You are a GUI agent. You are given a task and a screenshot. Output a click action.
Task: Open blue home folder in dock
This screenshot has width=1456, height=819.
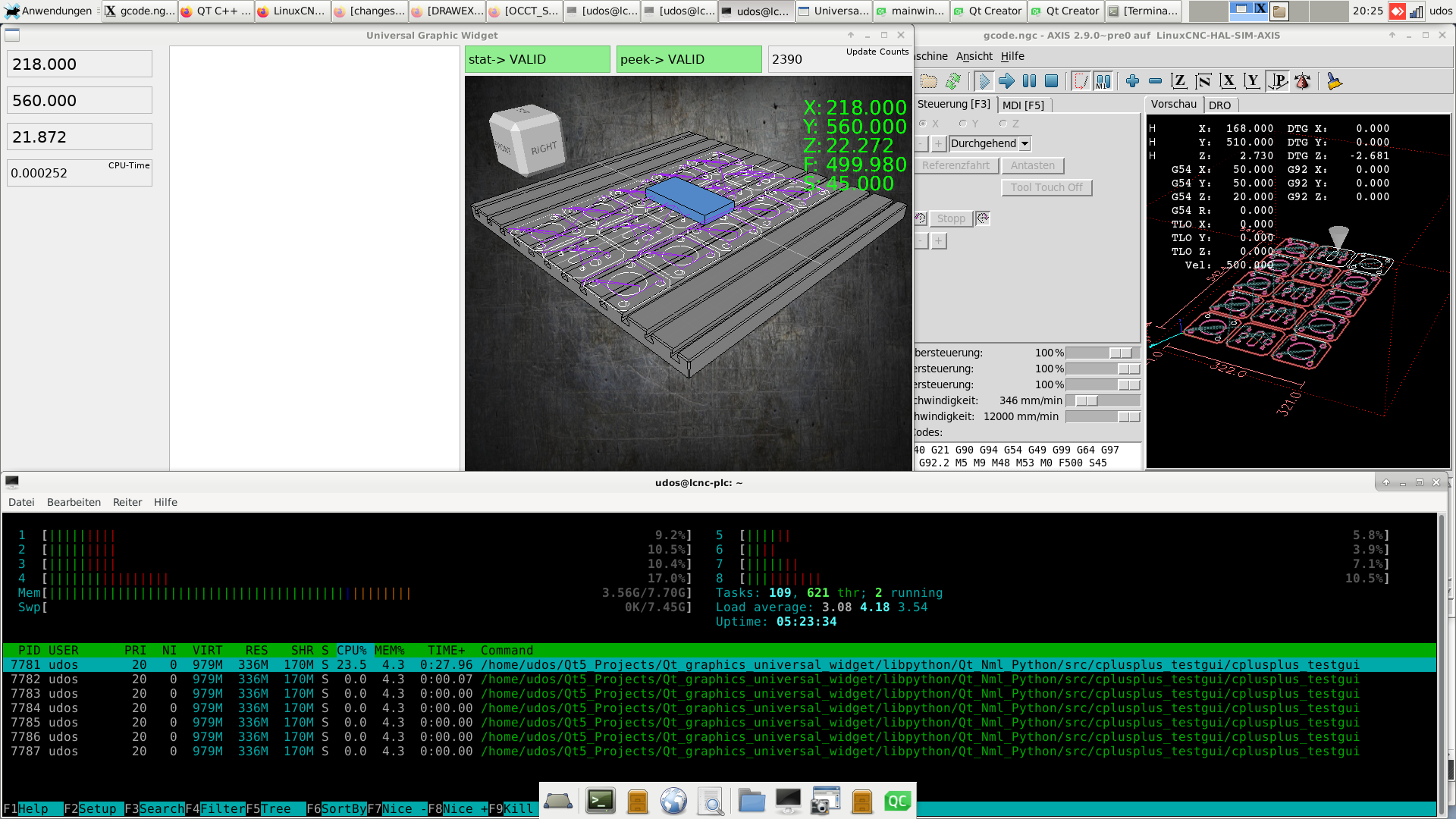click(752, 801)
